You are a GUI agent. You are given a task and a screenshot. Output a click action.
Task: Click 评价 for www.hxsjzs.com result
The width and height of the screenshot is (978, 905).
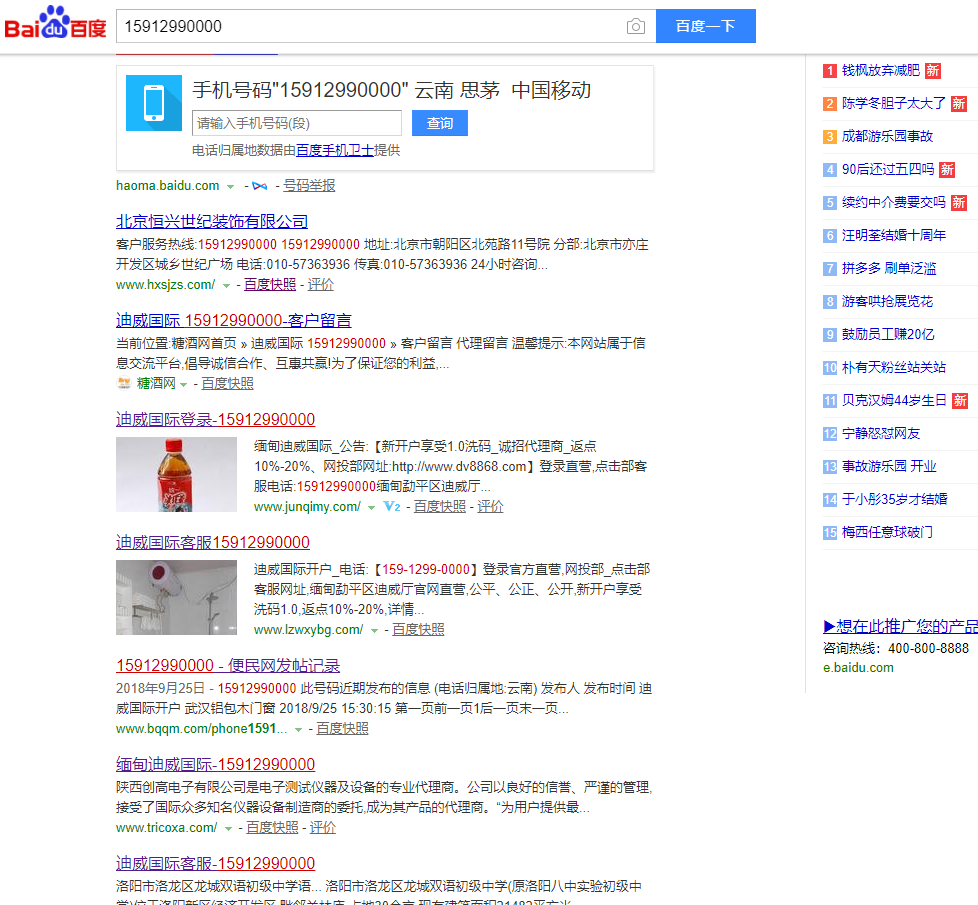321,284
